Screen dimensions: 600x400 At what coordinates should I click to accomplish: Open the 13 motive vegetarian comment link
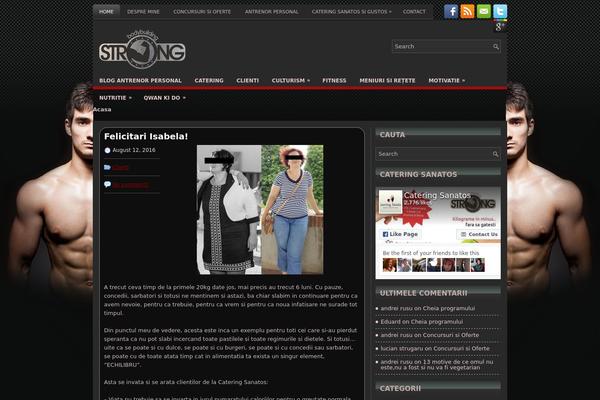pos(437,365)
